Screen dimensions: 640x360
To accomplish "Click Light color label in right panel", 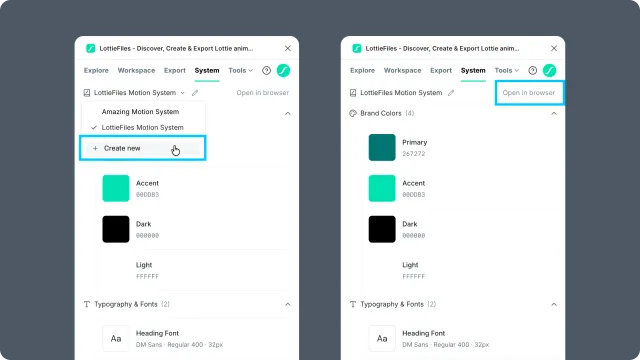I will (x=410, y=265).
